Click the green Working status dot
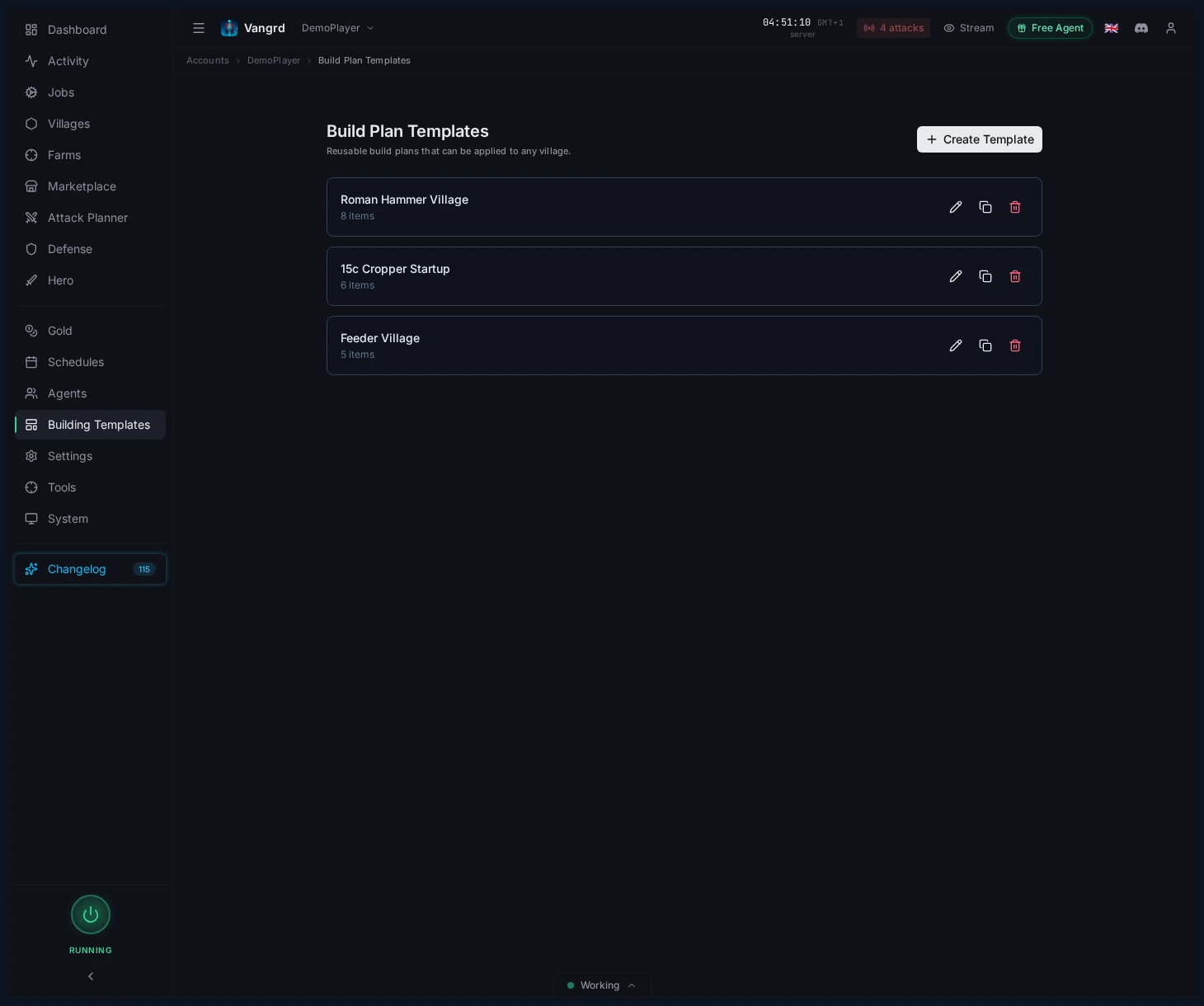Image resolution: width=1204 pixels, height=1006 pixels. click(x=570, y=985)
